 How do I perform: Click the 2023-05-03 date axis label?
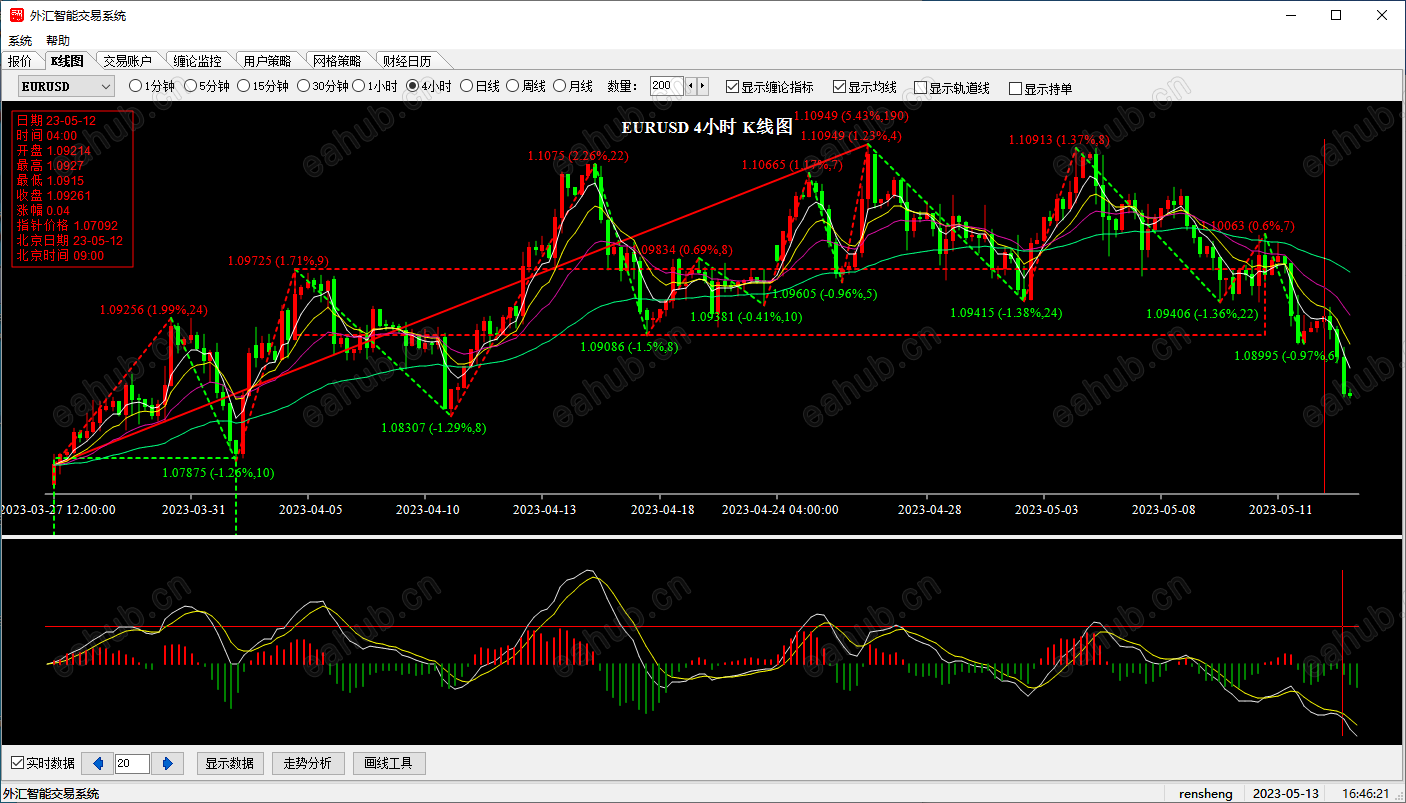pos(1046,509)
